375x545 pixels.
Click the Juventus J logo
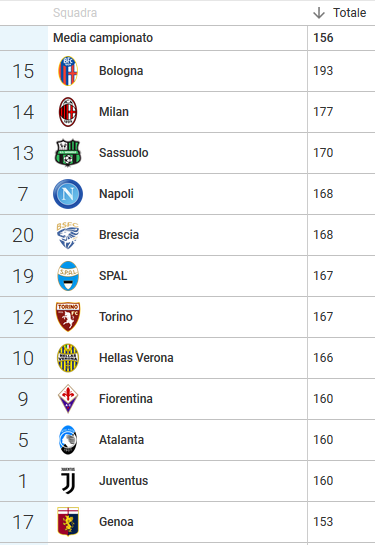point(68,481)
